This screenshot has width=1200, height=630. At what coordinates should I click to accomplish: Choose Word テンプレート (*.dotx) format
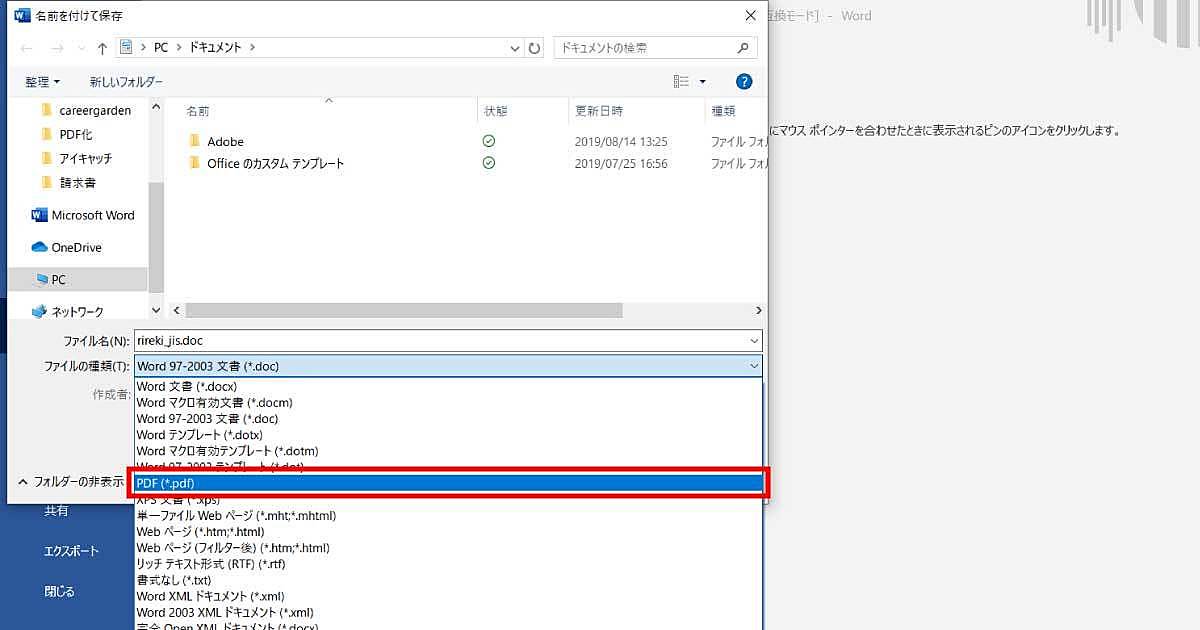(x=448, y=435)
